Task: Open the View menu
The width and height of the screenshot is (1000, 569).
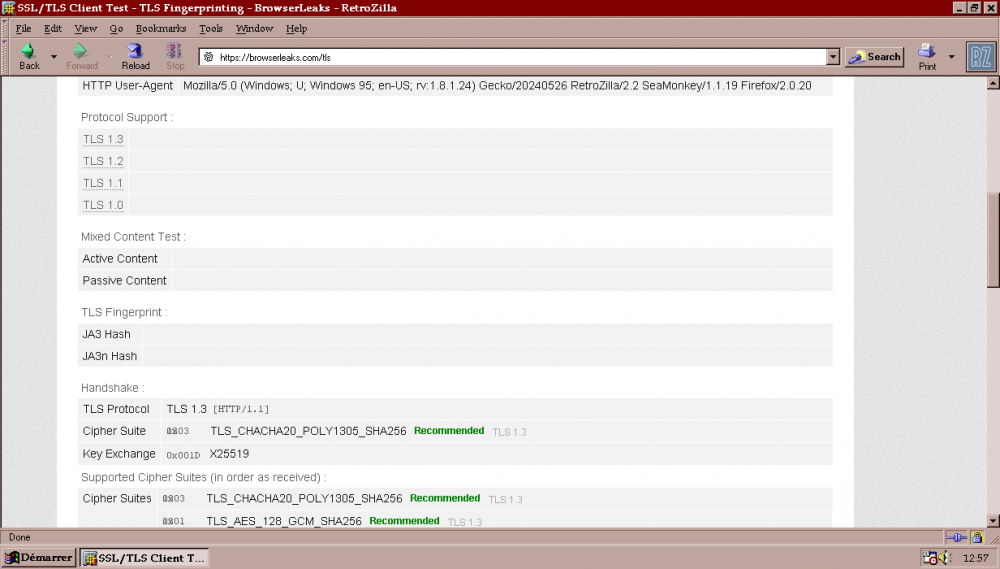Action: (86, 29)
